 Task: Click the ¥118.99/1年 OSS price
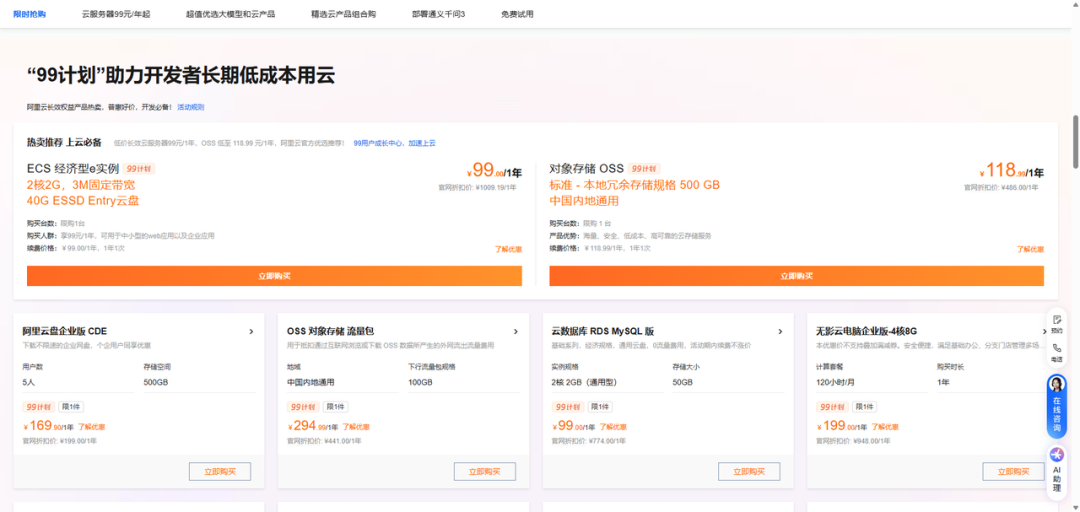click(x=1011, y=170)
